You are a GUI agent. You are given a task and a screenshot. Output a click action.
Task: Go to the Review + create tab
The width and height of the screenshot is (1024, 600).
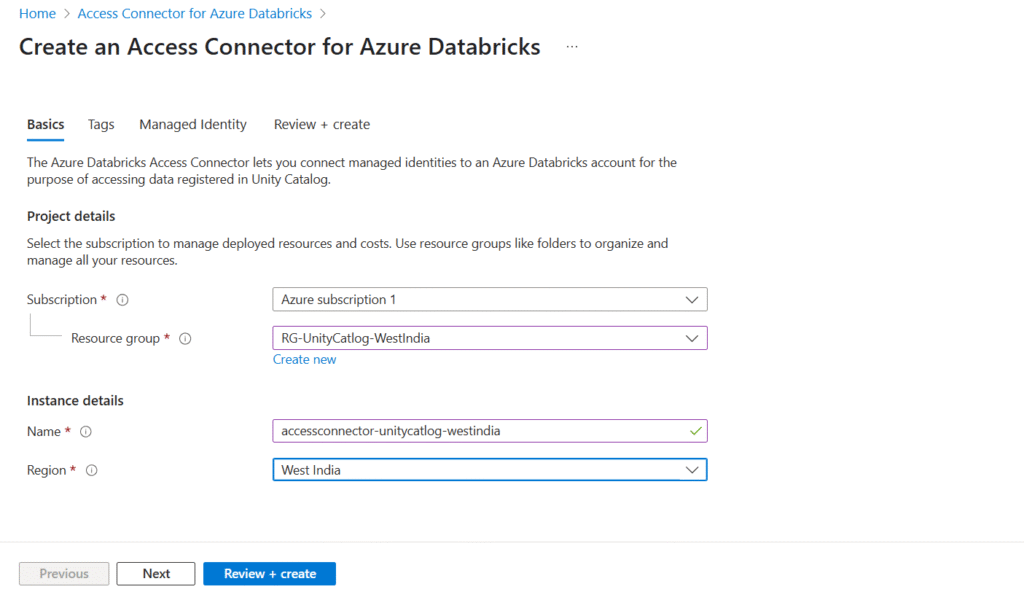tap(322, 124)
